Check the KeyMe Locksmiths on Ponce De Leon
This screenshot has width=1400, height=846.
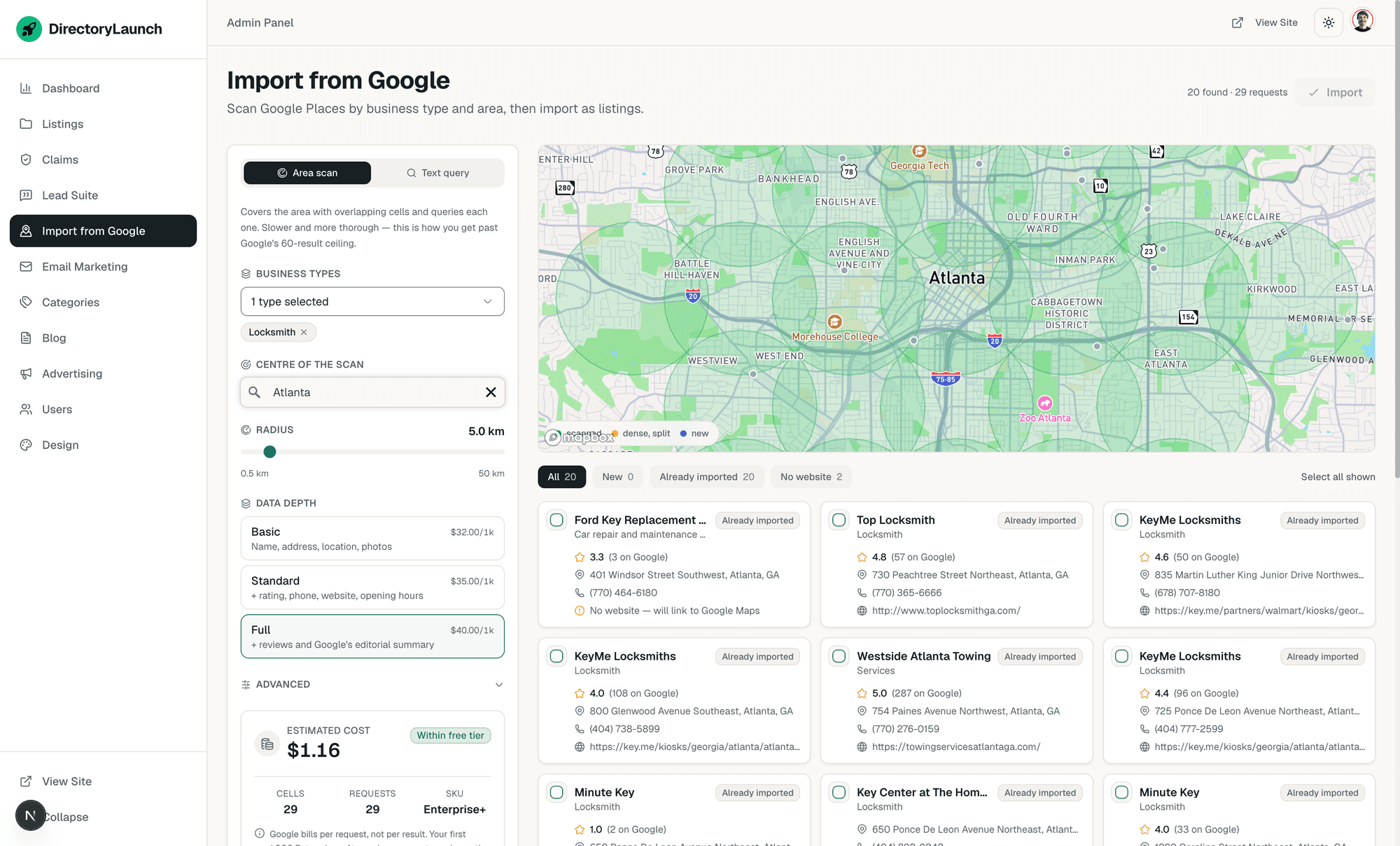(1121, 656)
